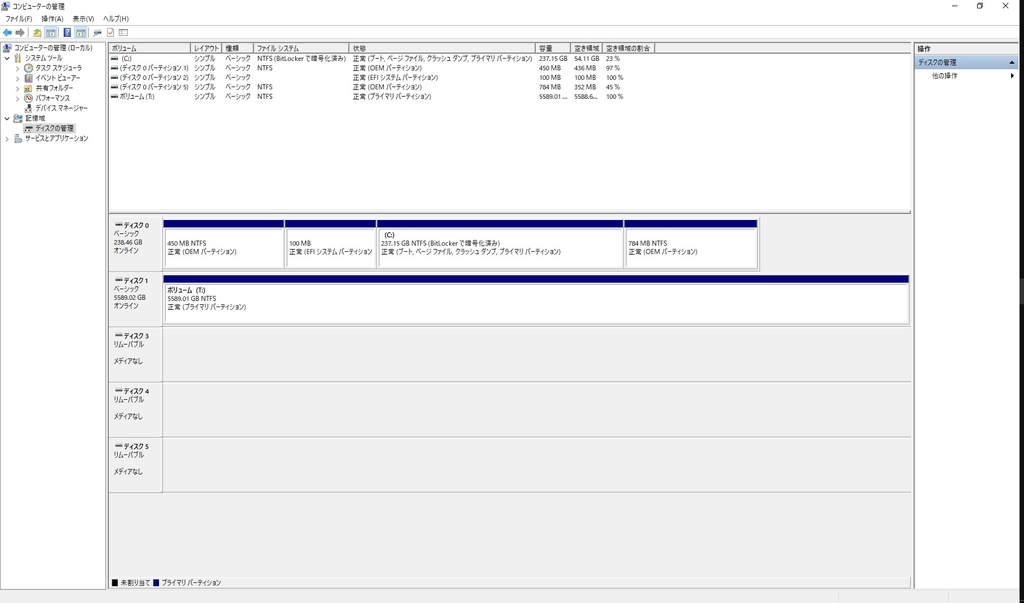Click the ディスクの管理 drive icon in tree

coord(29,129)
